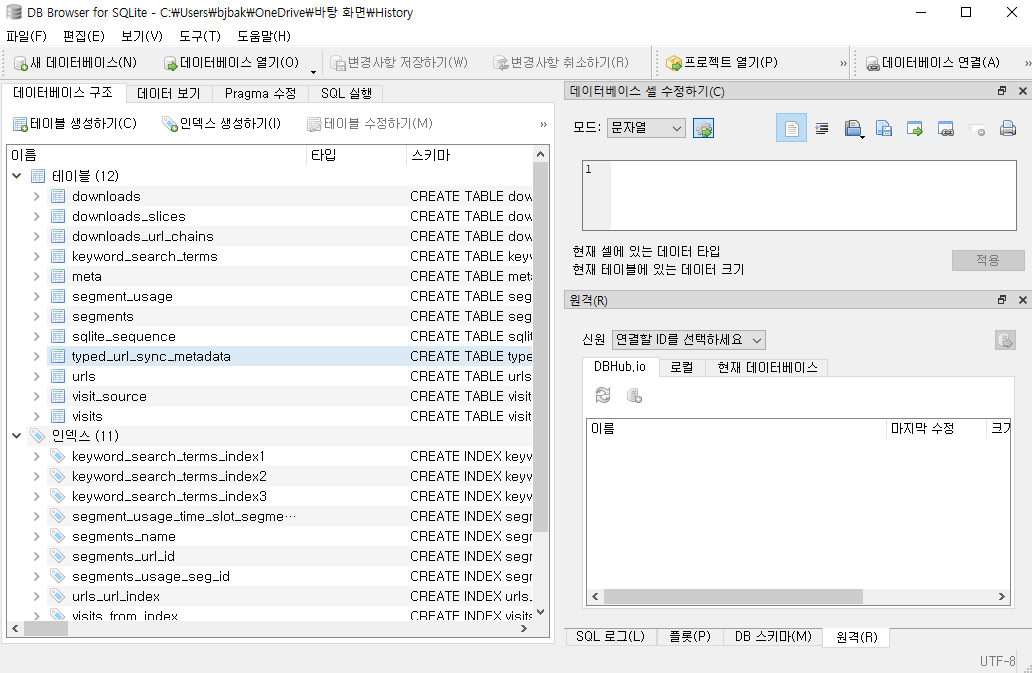Open the SQL 로그(L) bottom tab

click(610, 636)
